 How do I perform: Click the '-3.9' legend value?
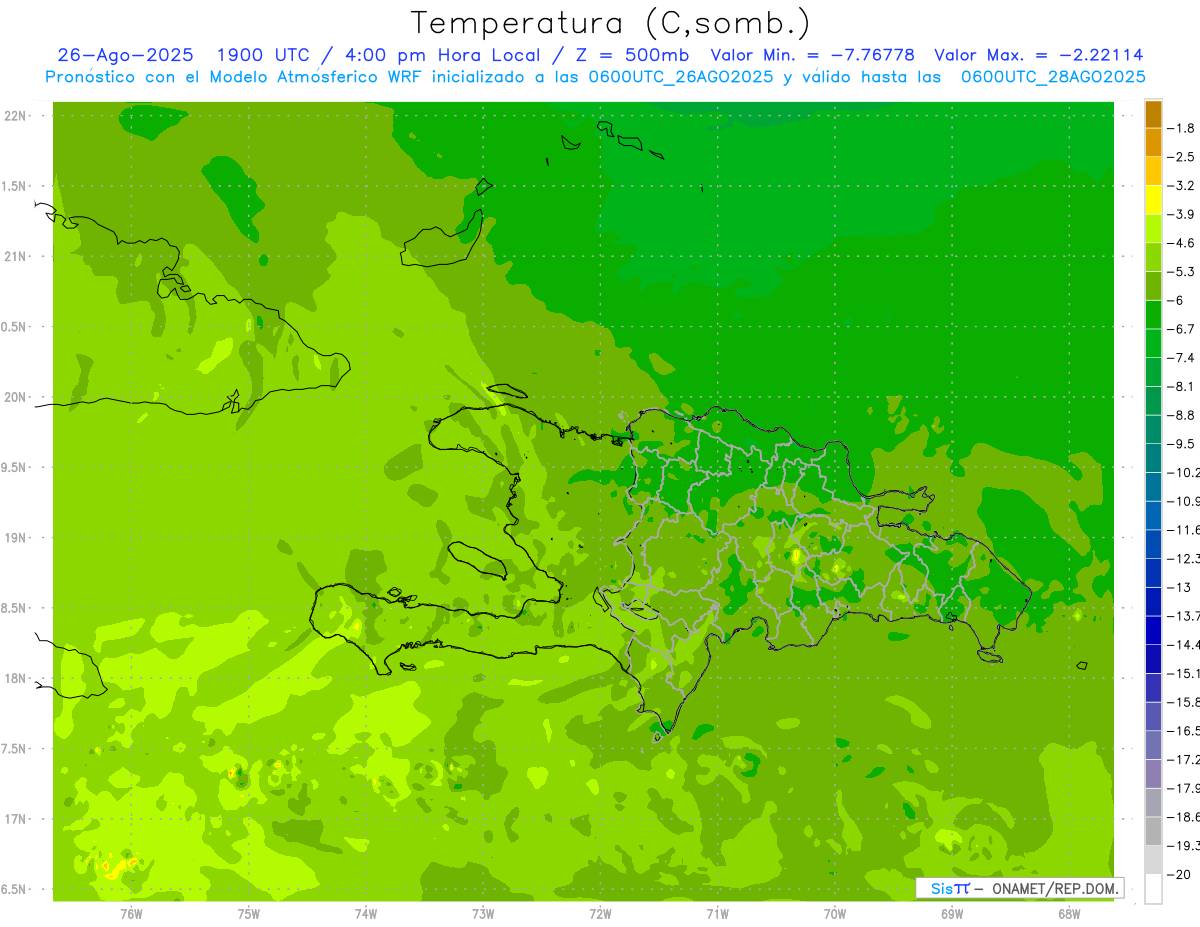[x=1182, y=214]
